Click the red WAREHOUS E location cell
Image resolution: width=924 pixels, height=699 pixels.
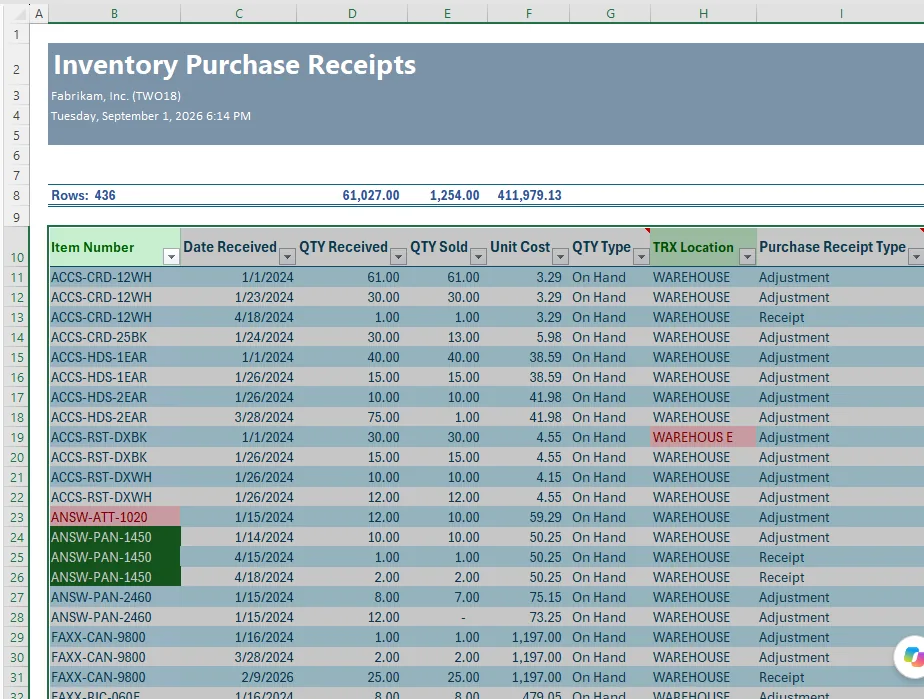[703, 437]
